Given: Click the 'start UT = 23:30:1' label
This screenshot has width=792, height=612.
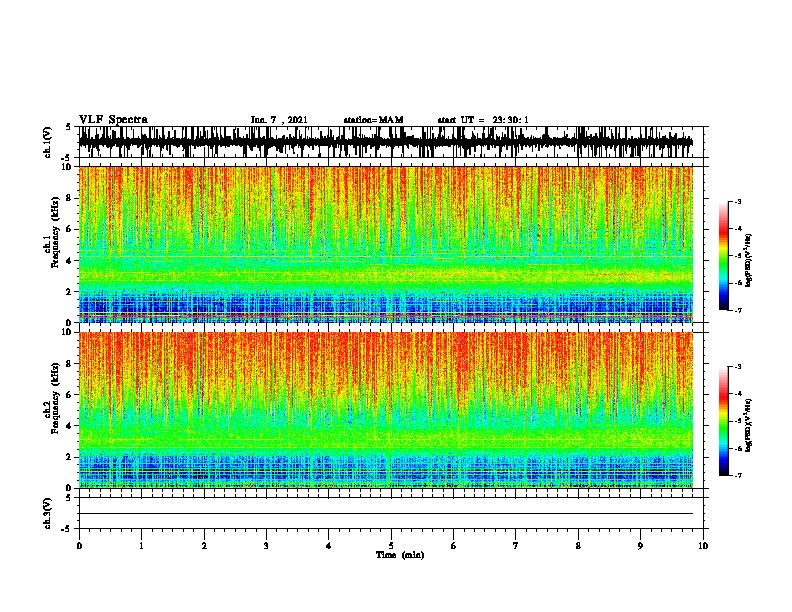Looking at the screenshot, I should (483, 120).
